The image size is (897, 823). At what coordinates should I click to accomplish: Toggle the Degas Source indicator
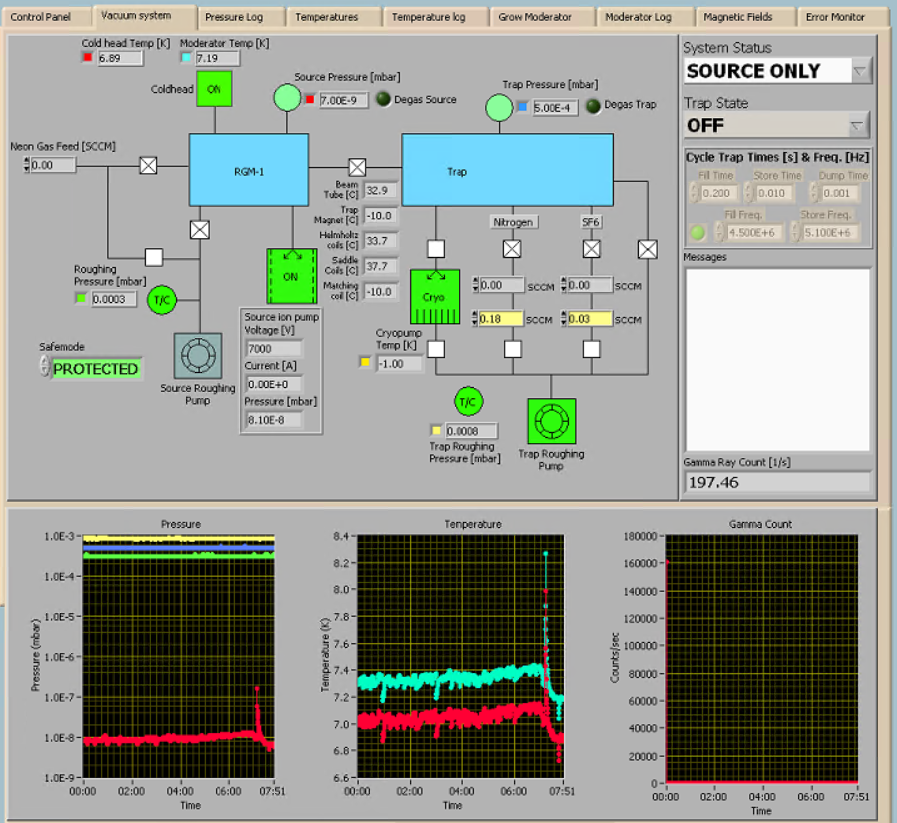click(x=382, y=99)
